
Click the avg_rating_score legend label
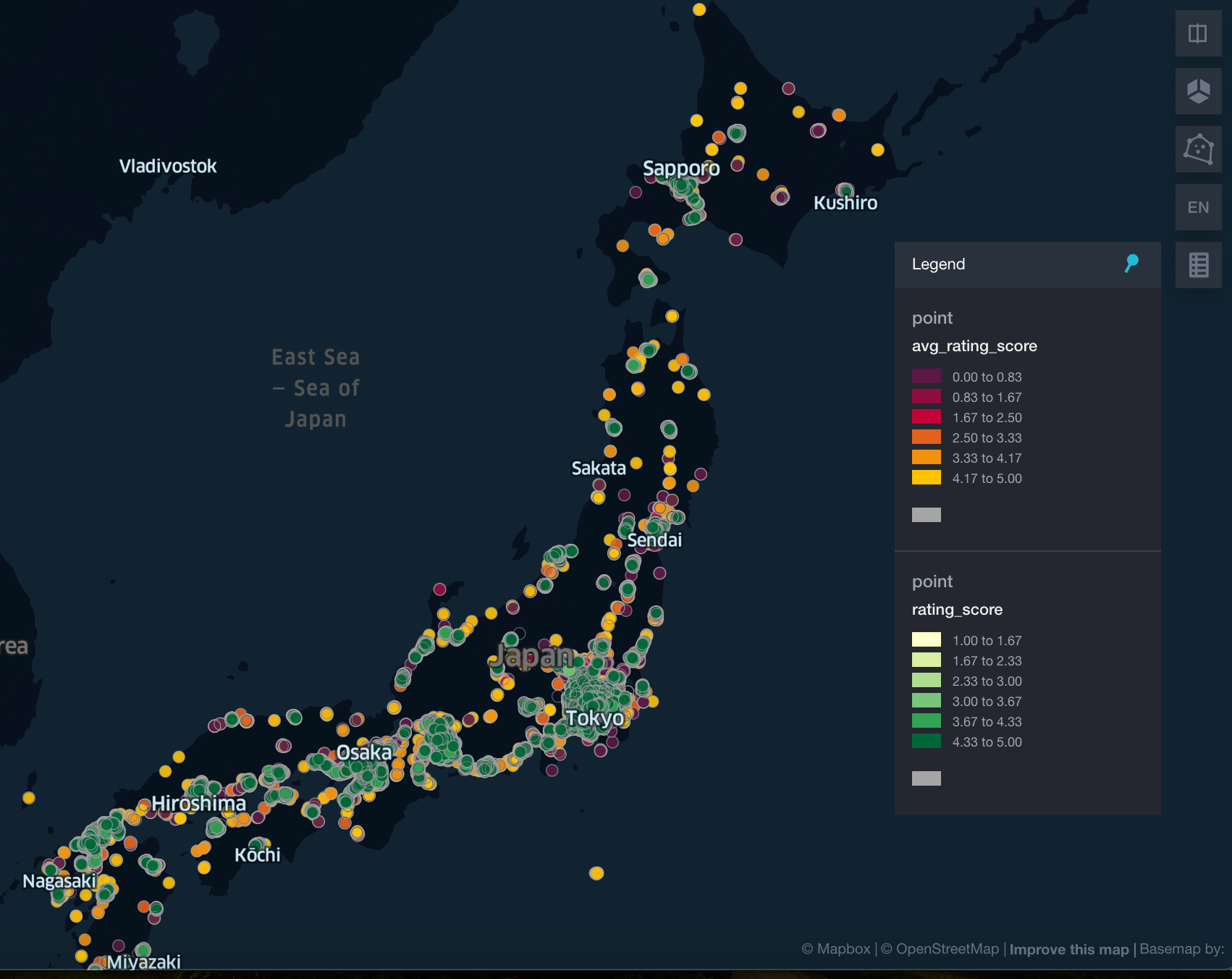click(974, 346)
